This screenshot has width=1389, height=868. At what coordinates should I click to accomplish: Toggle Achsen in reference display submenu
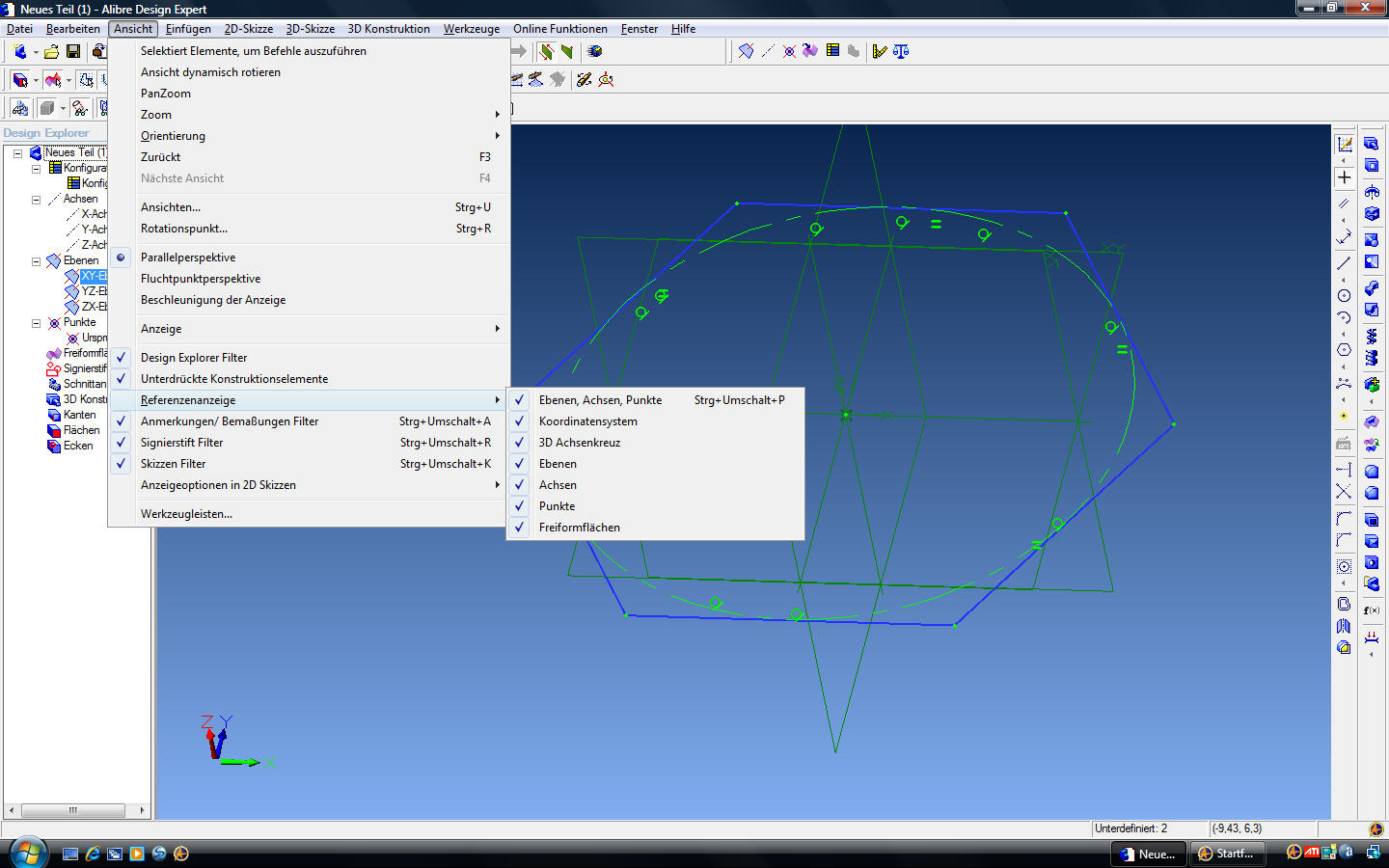[x=655, y=485]
